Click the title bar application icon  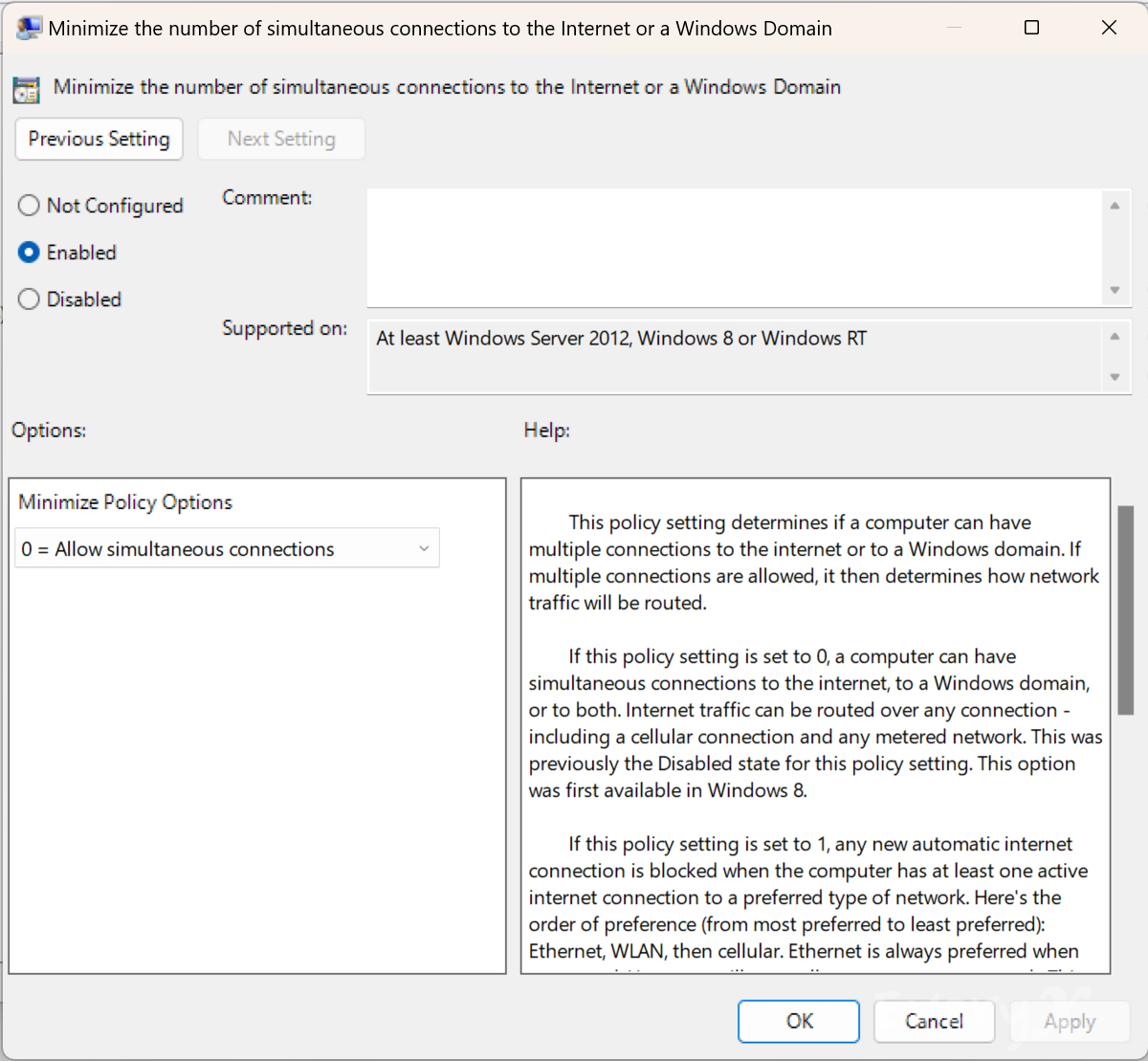[30, 28]
